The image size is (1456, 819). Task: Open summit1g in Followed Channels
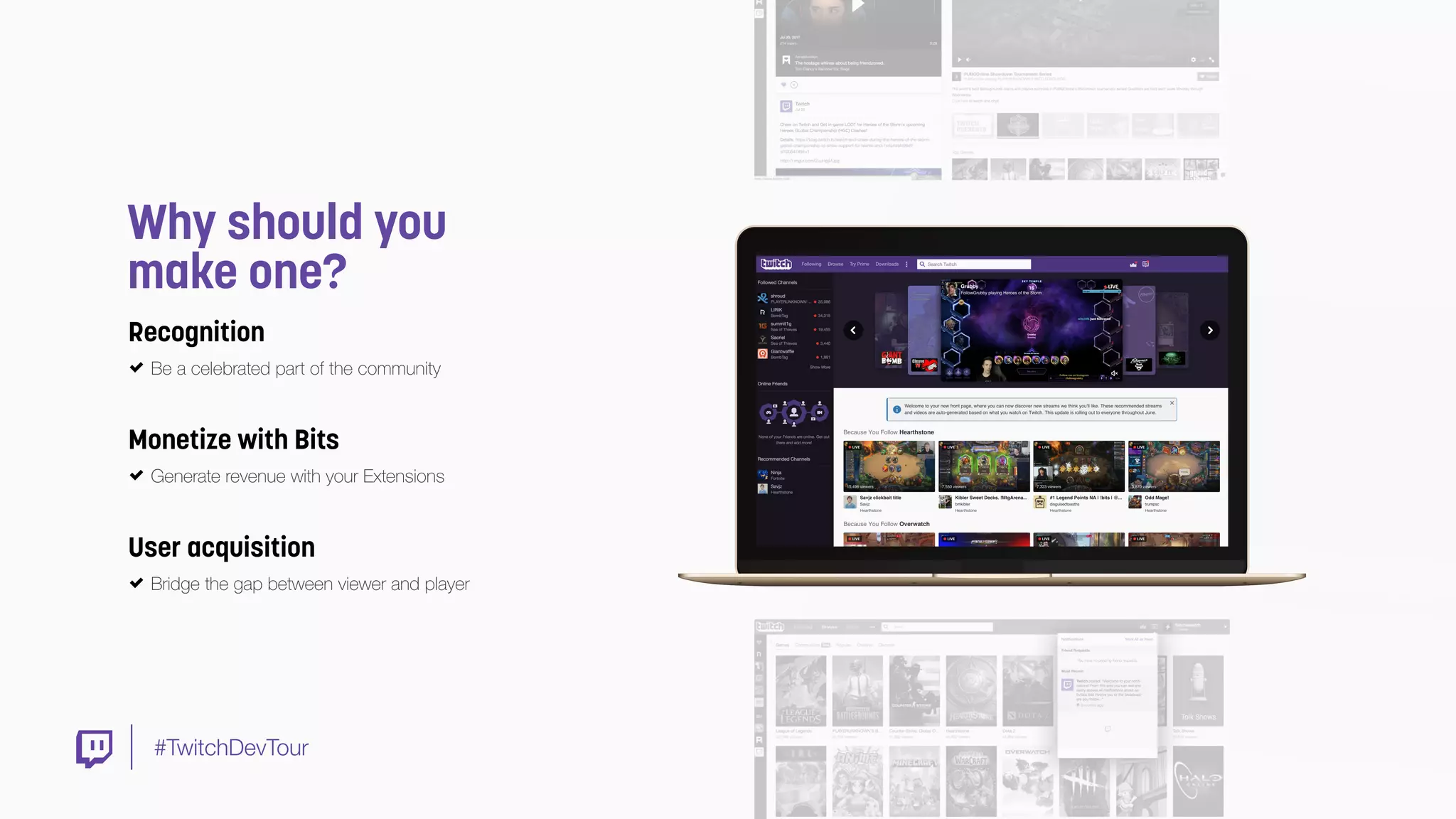click(793, 326)
